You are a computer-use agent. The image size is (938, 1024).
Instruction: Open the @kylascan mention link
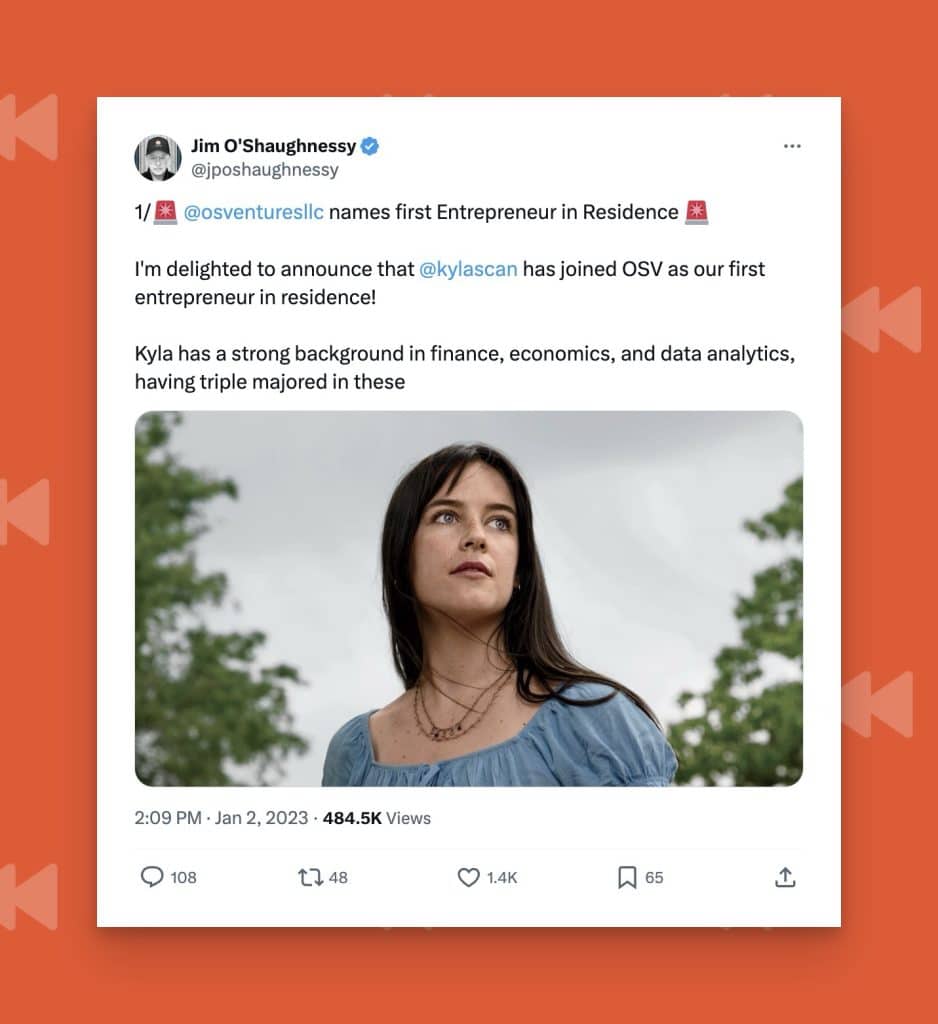click(x=468, y=269)
